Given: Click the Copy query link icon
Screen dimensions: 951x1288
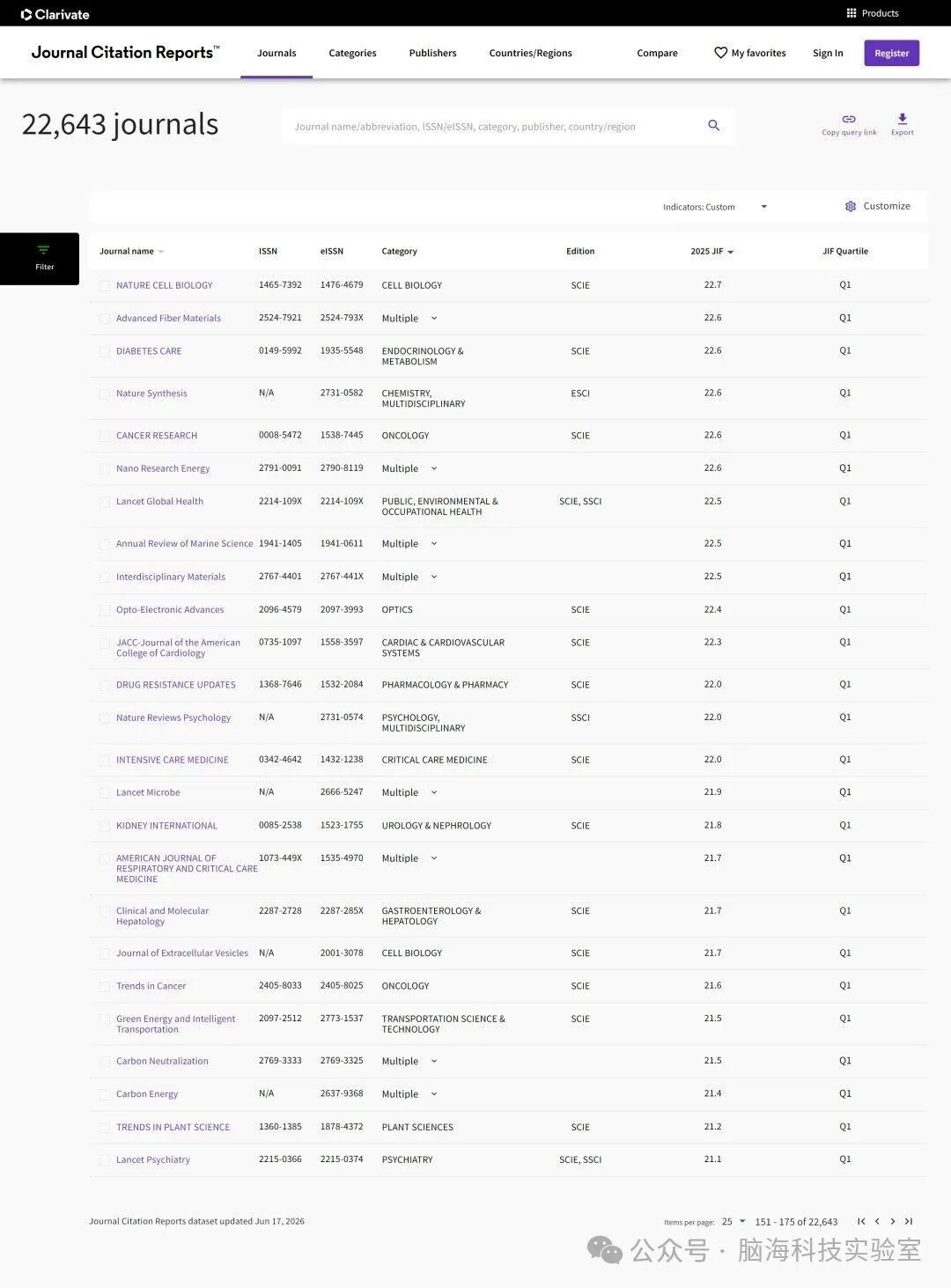Looking at the screenshot, I should [x=849, y=119].
